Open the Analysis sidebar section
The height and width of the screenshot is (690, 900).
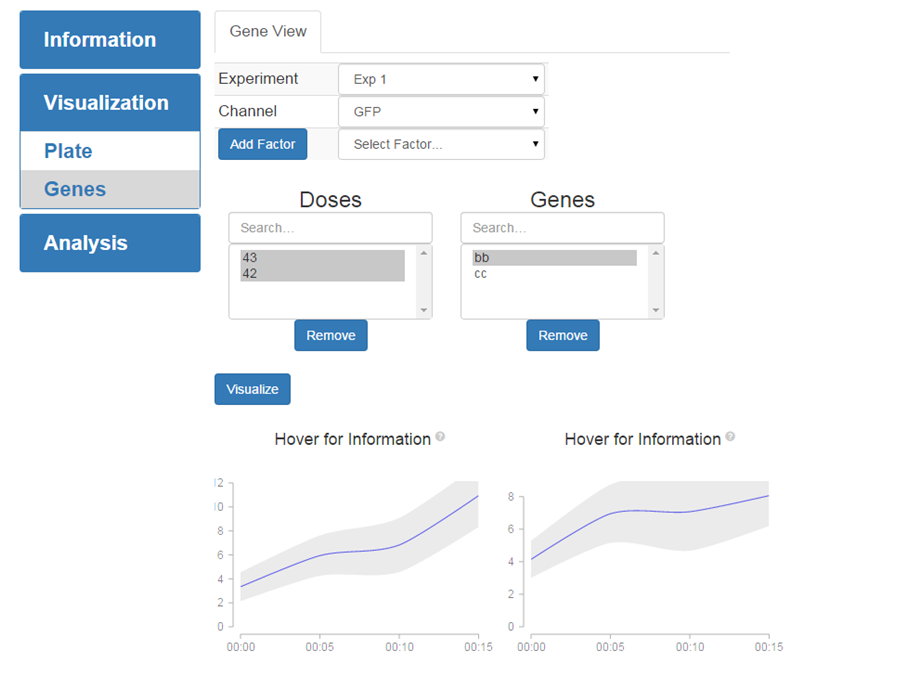(110, 243)
